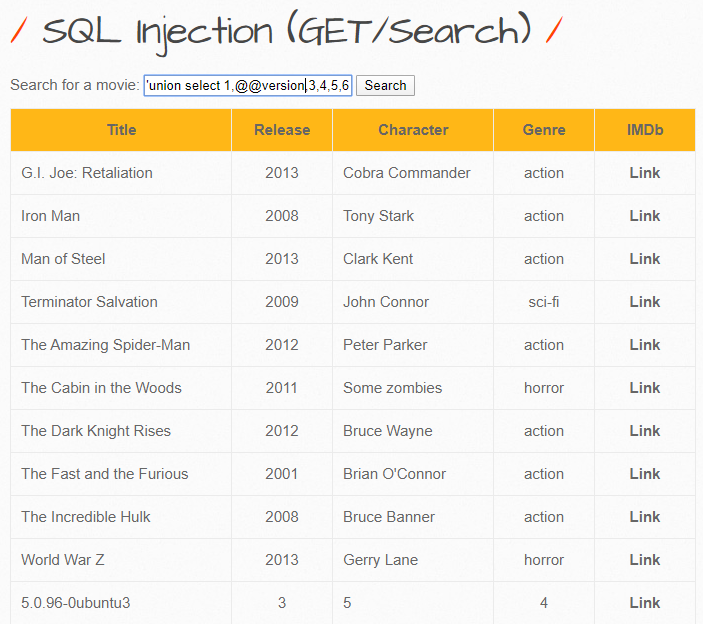Image resolution: width=703 pixels, height=624 pixels.
Task: Select the 'Terminator Salvation' title cell
Action: point(121,302)
